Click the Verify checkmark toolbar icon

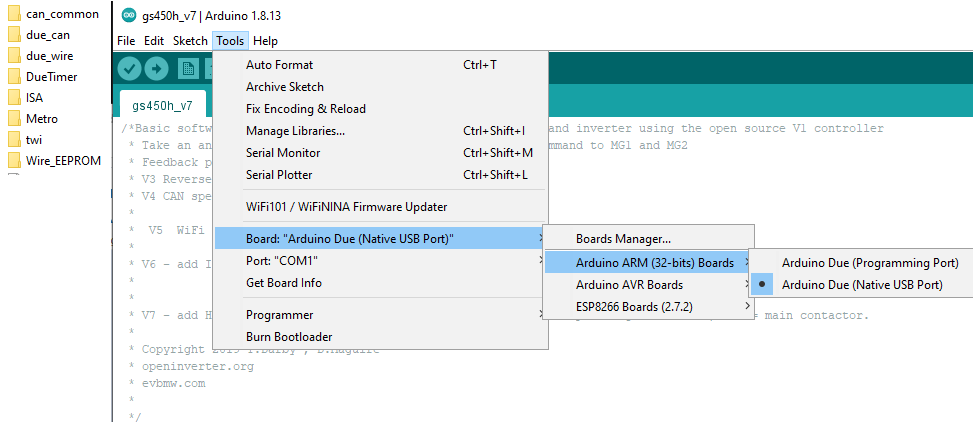130,68
